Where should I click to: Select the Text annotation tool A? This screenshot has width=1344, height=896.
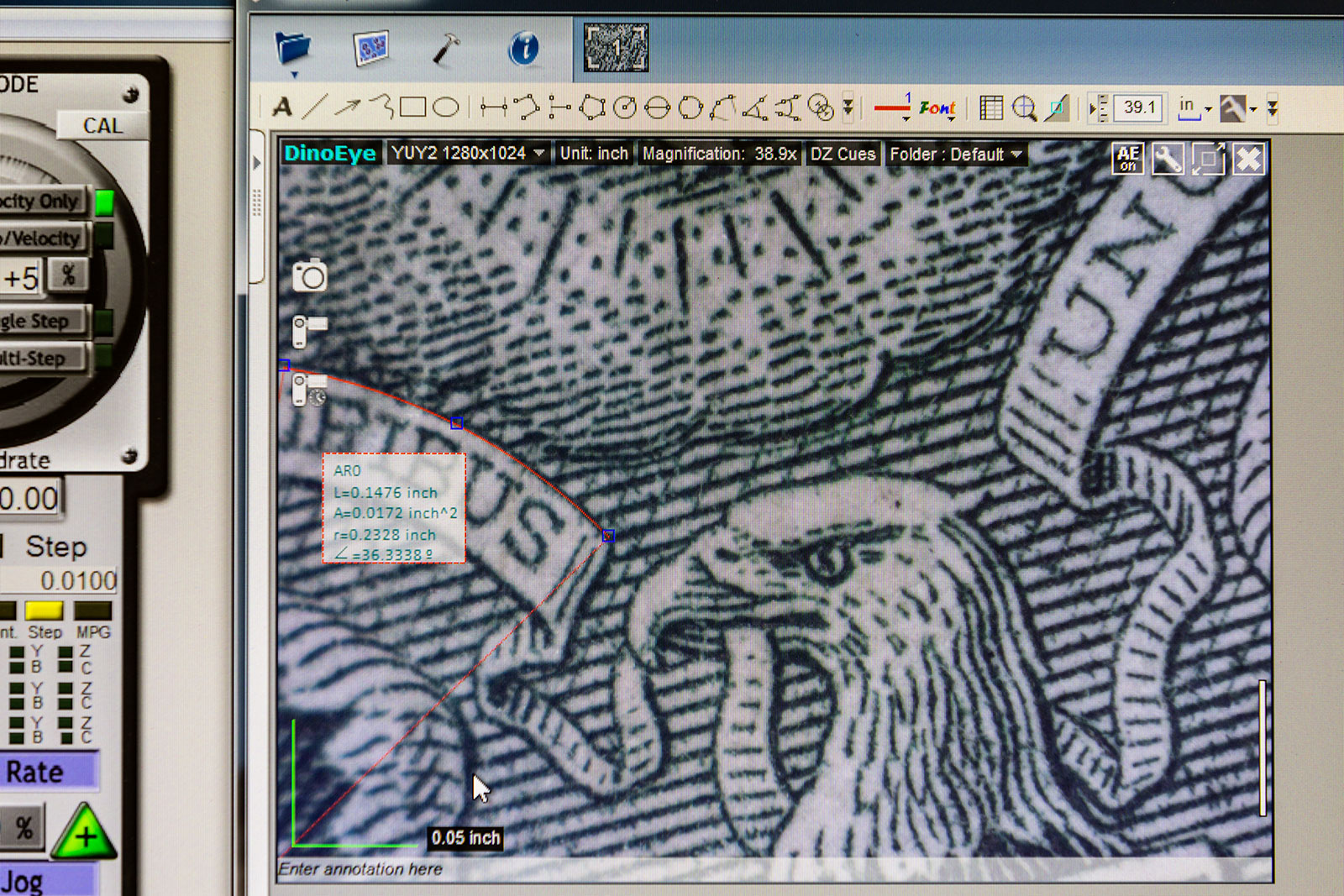282,107
